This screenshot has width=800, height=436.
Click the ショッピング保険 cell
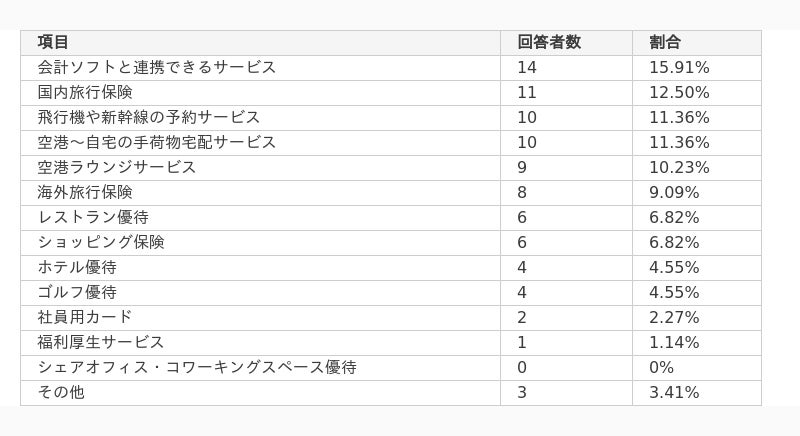[260, 243]
